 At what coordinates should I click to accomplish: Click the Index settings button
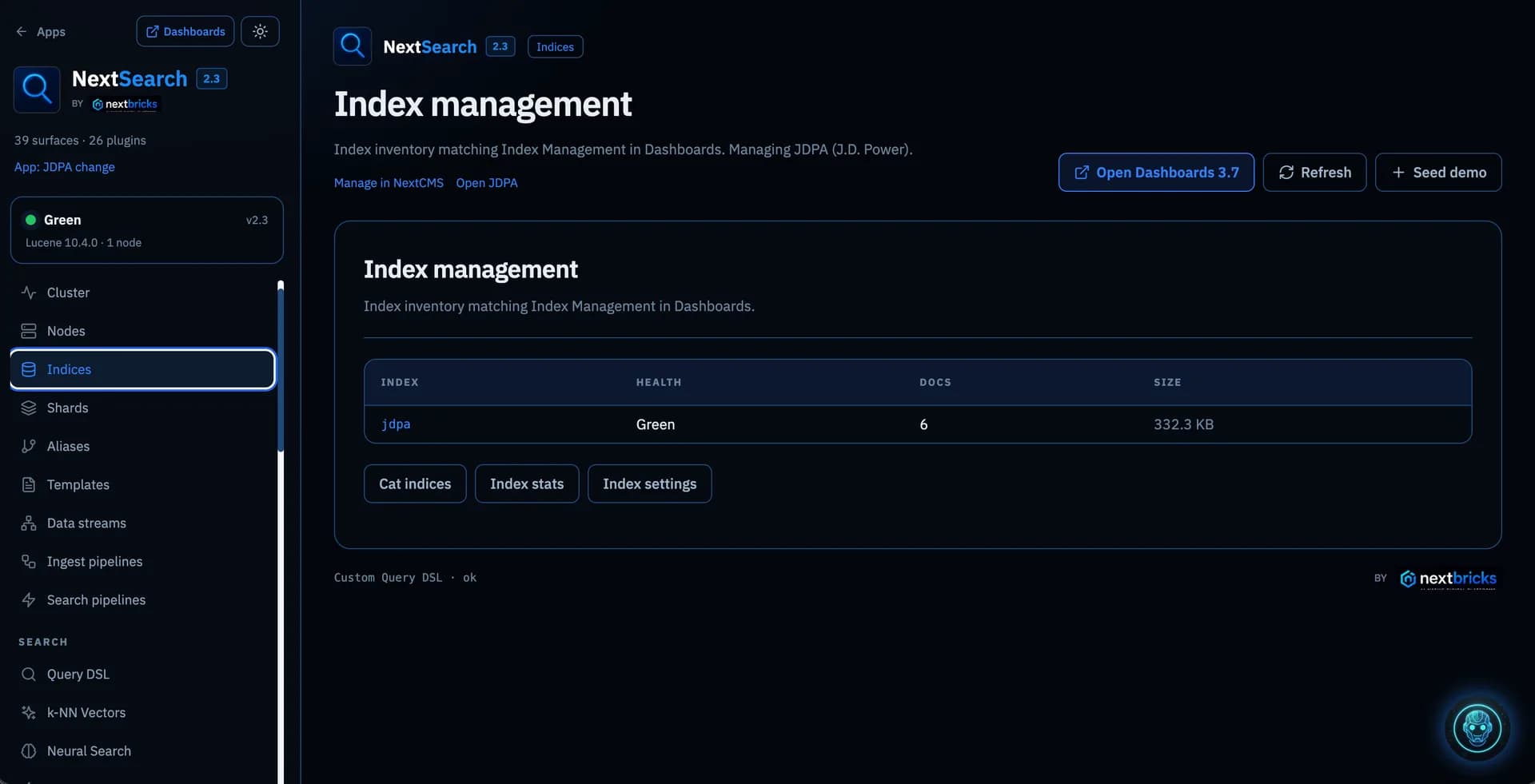649,484
